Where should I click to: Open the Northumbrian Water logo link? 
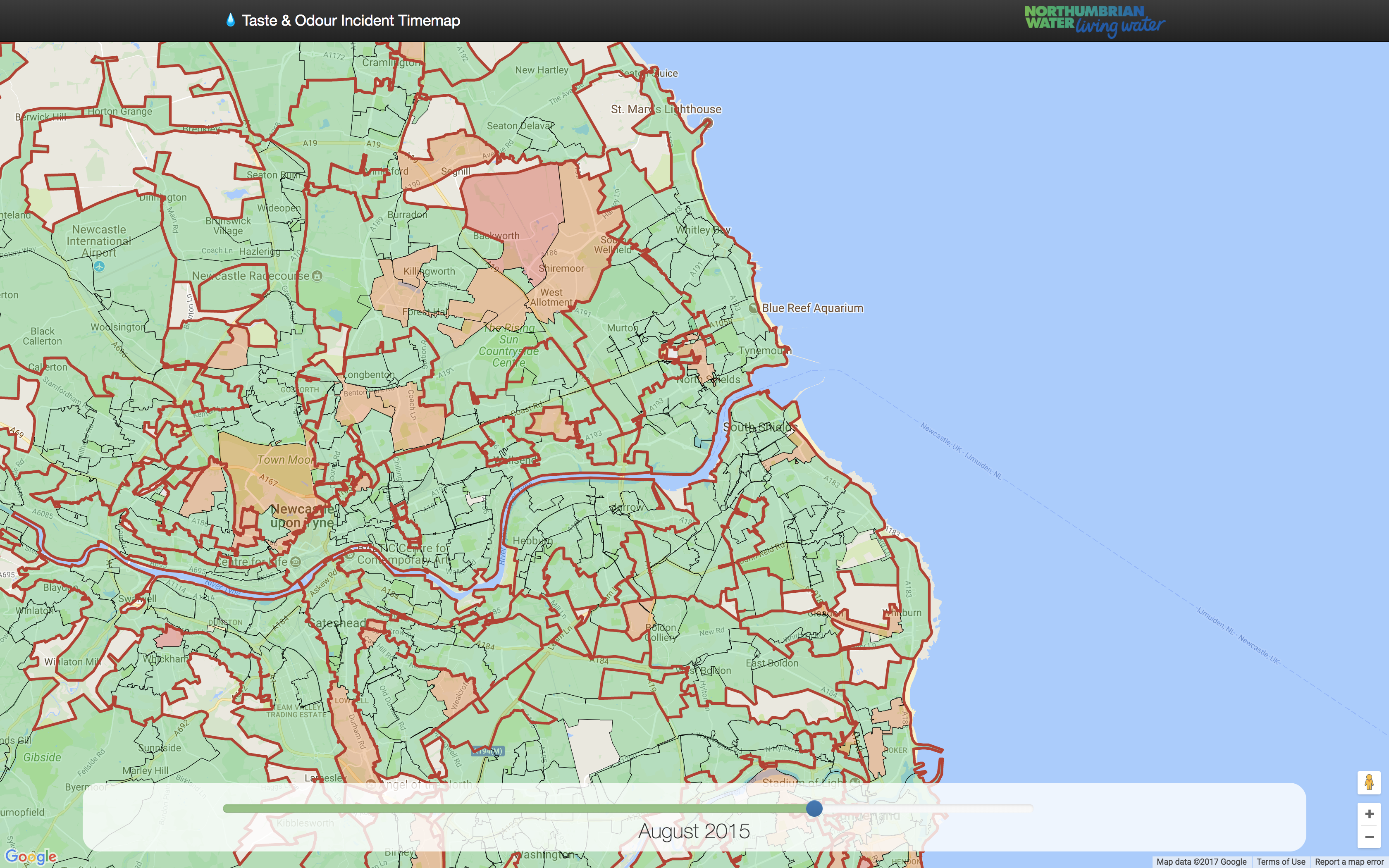pos(1093,21)
